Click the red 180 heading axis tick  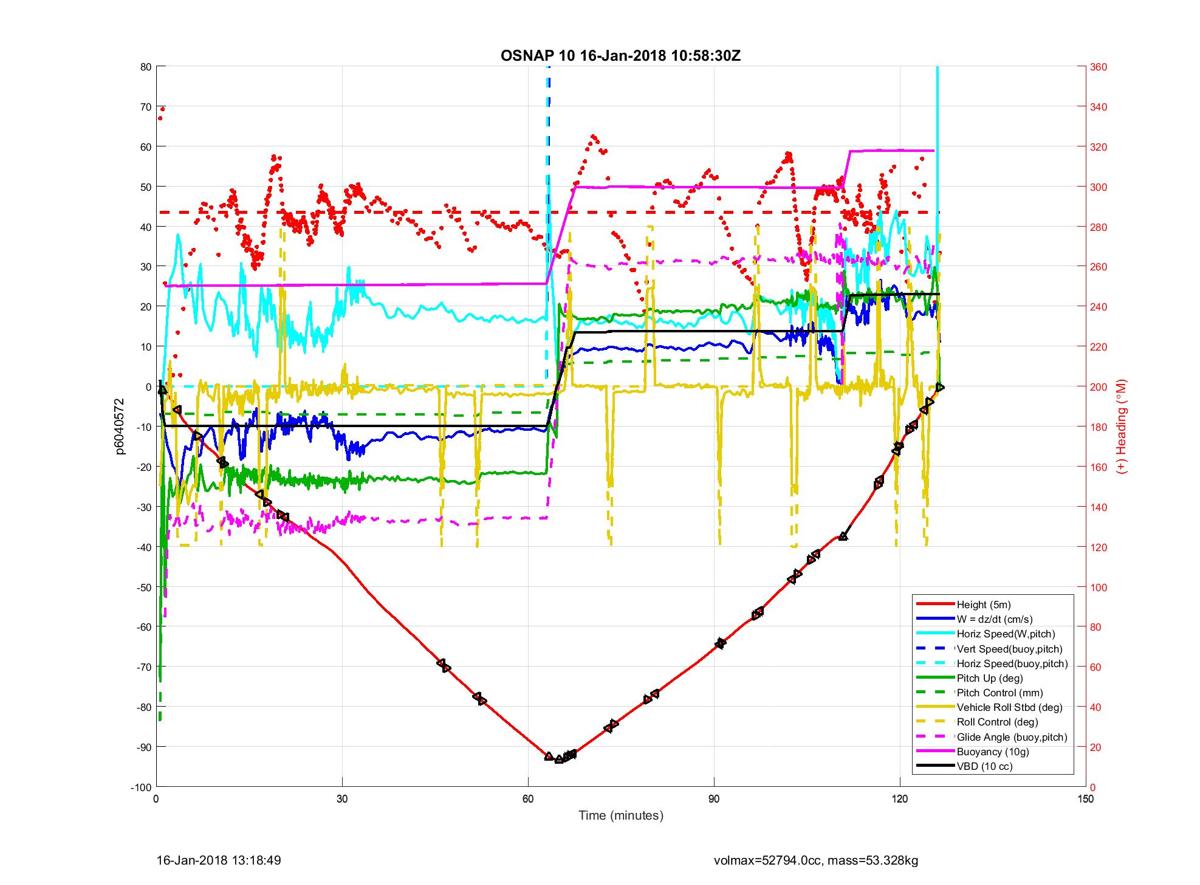1100,427
